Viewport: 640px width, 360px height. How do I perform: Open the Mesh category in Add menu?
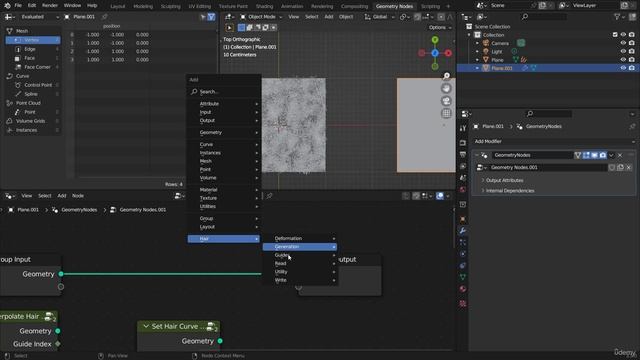(224, 161)
